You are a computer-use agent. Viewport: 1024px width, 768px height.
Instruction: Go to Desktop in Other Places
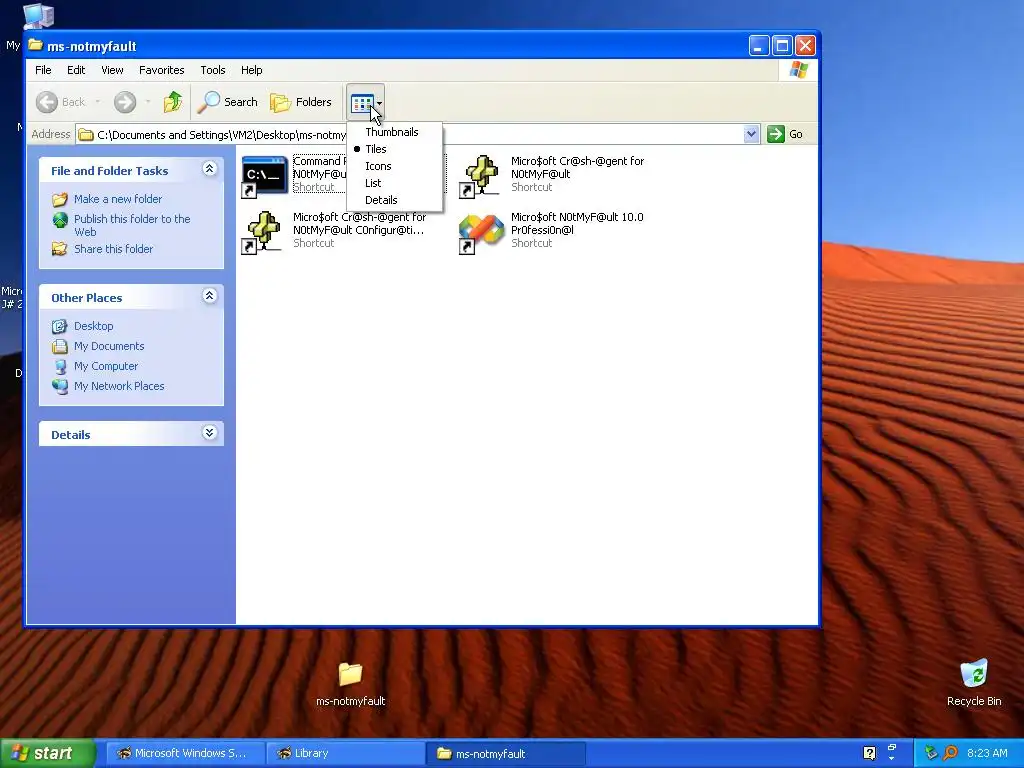(x=93, y=326)
